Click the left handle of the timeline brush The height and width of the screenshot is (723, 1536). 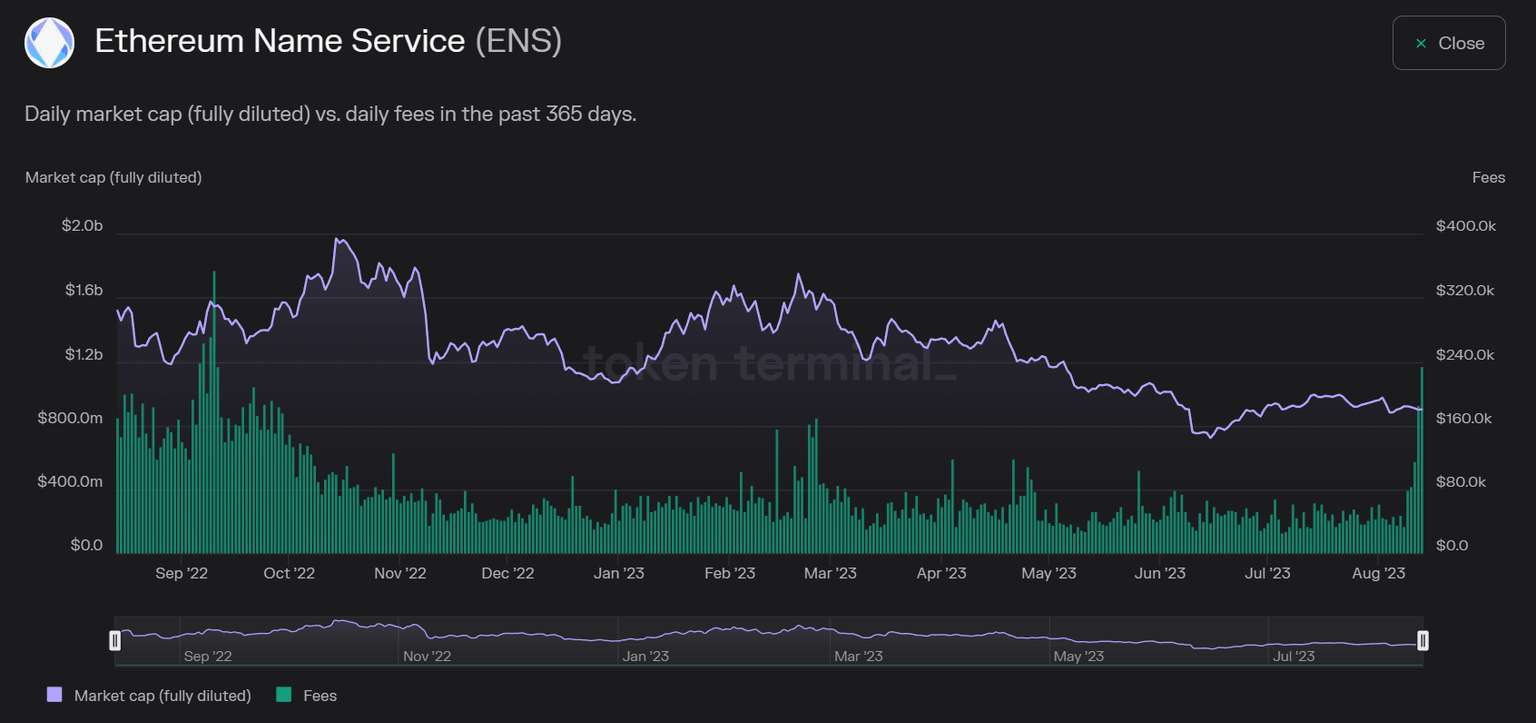tap(115, 640)
